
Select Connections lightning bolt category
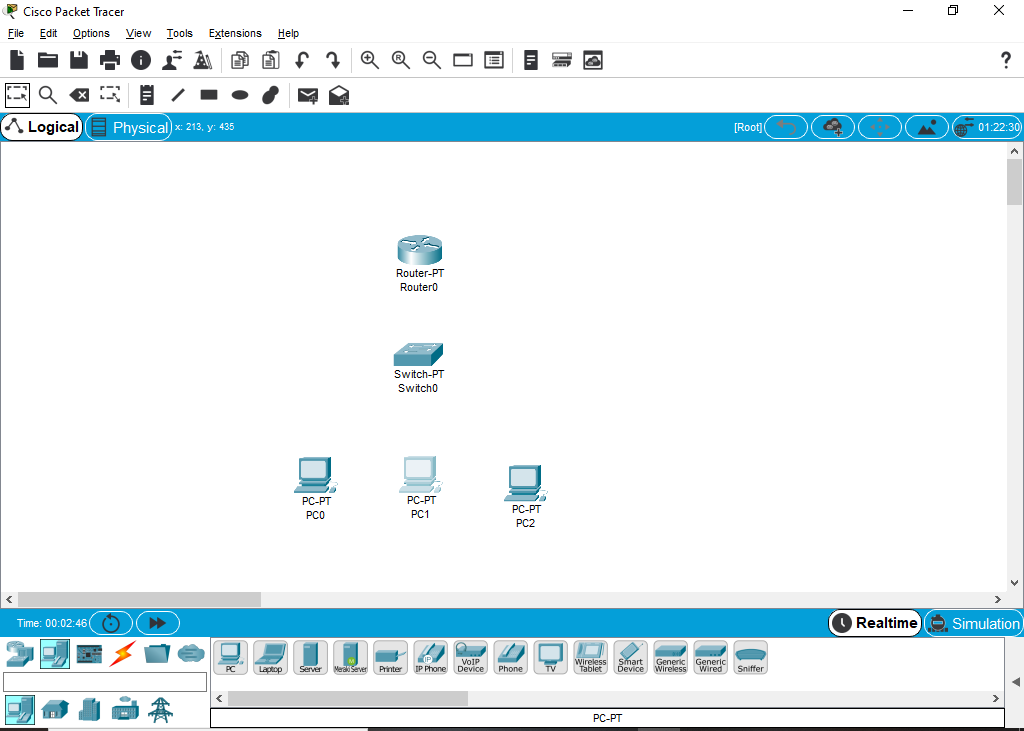tap(123, 654)
